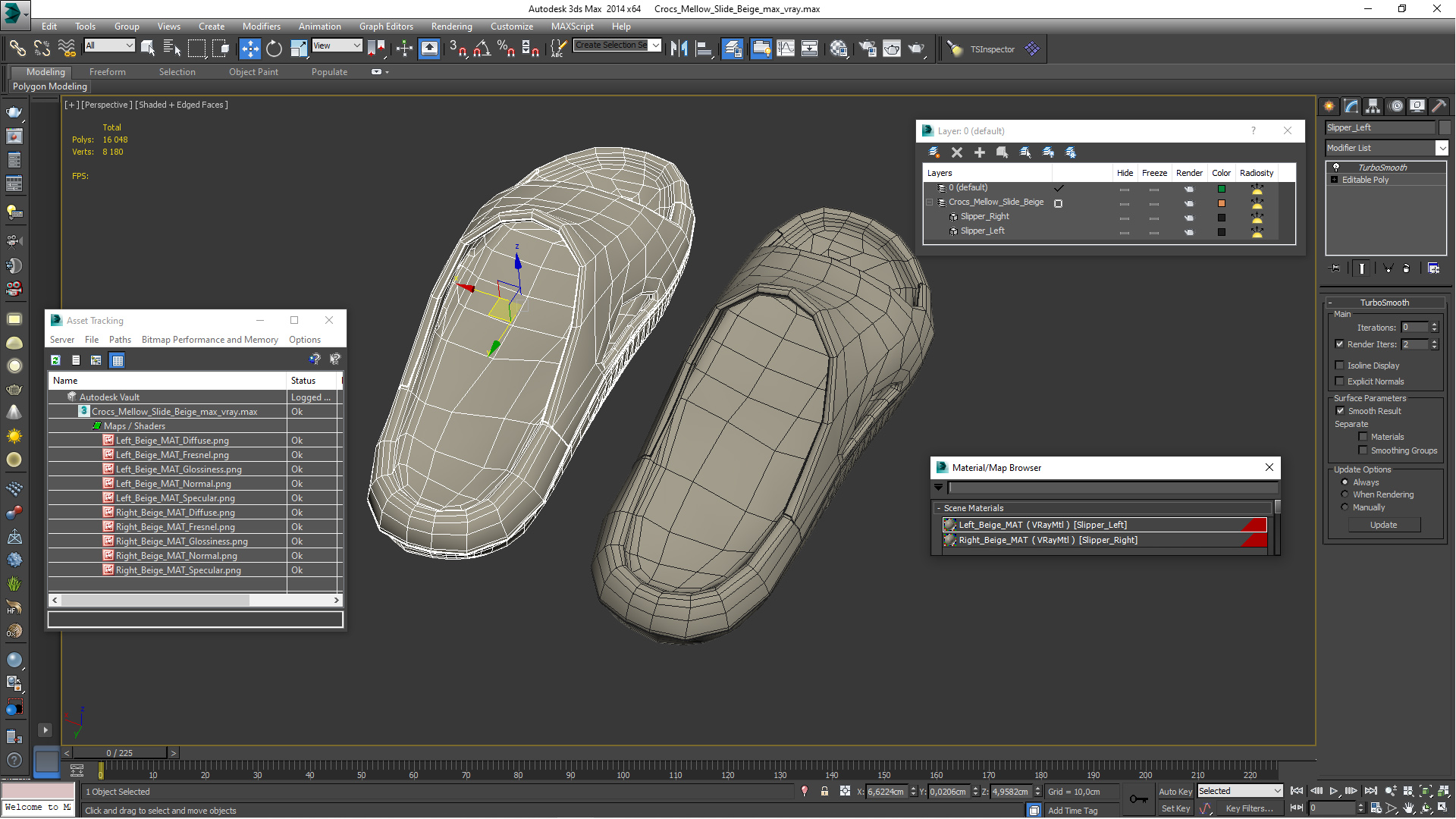Screen dimensions: 1456x819
Task: Enable Explicit Normals checkbox
Action: [1340, 381]
